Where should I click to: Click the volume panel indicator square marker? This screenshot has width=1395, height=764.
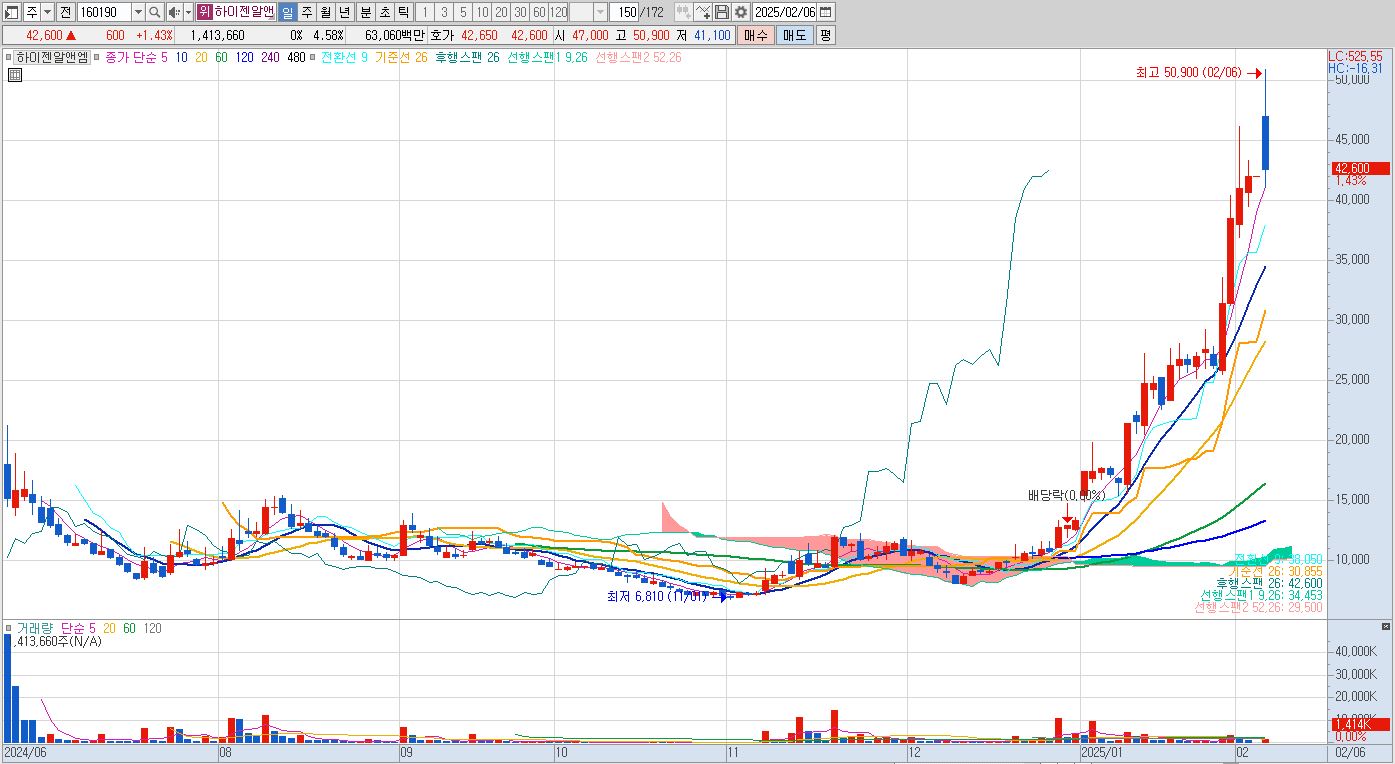tap(9, 628)
